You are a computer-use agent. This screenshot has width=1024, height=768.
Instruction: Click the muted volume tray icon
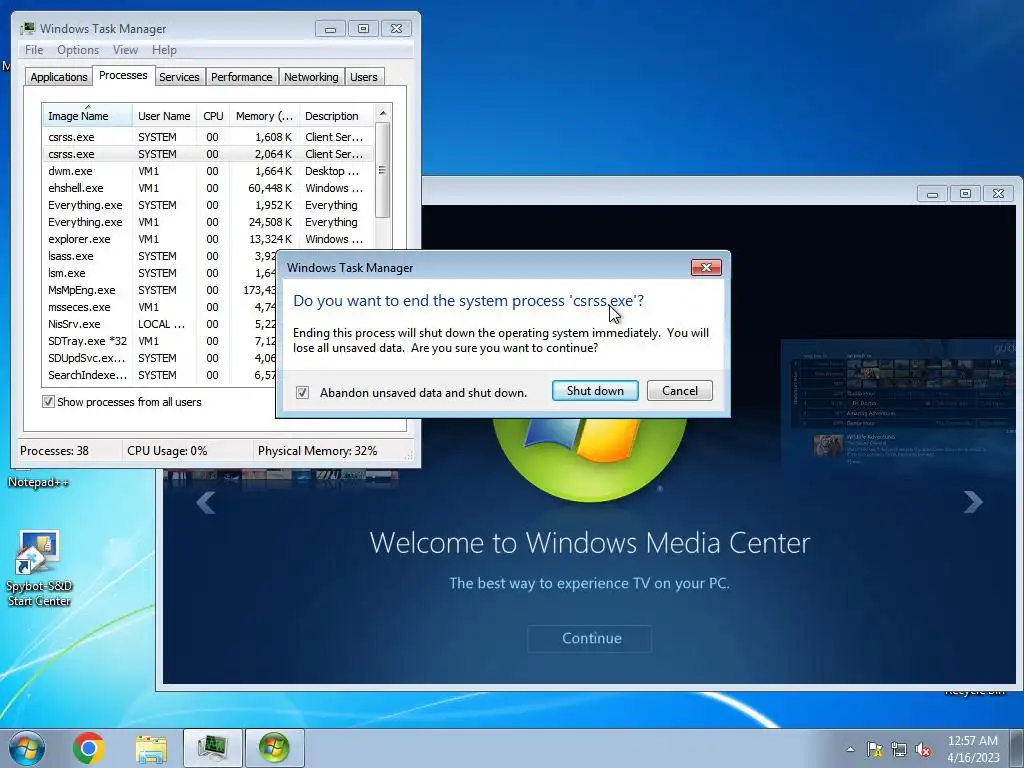923,749
